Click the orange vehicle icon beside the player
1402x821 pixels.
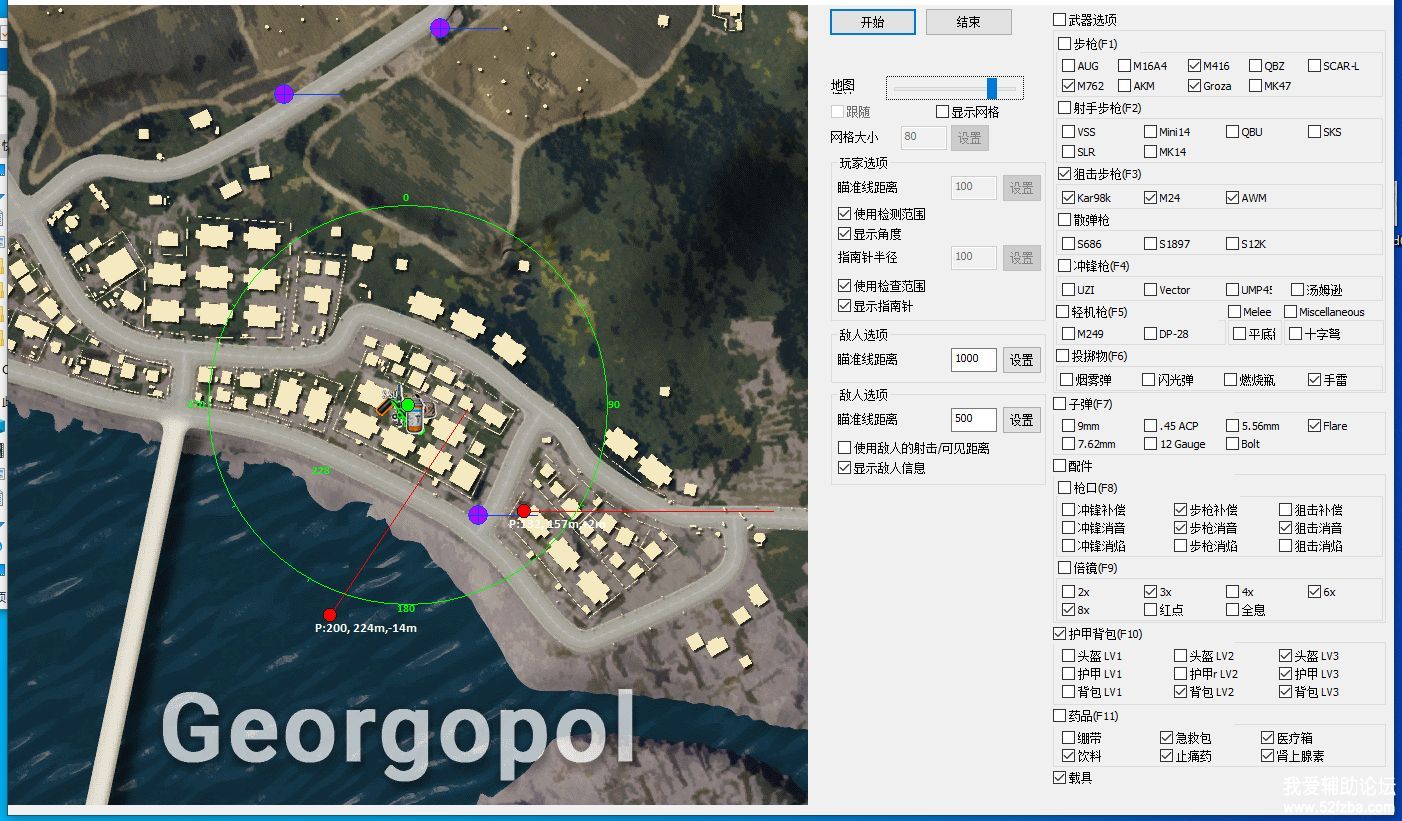pyautogui.click(x=384, y=407)
